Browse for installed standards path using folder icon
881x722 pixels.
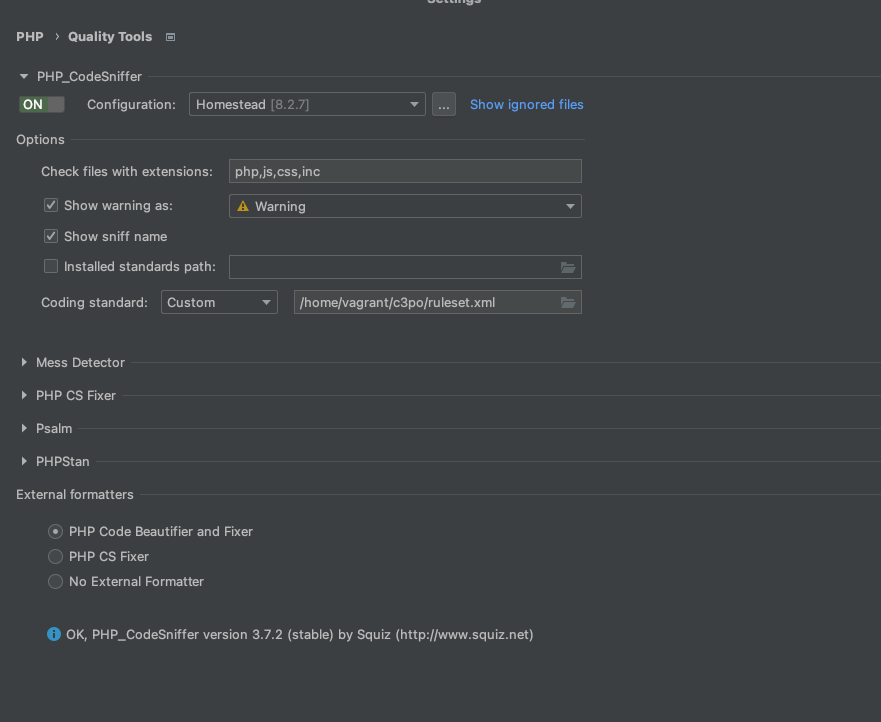point(567,266)
